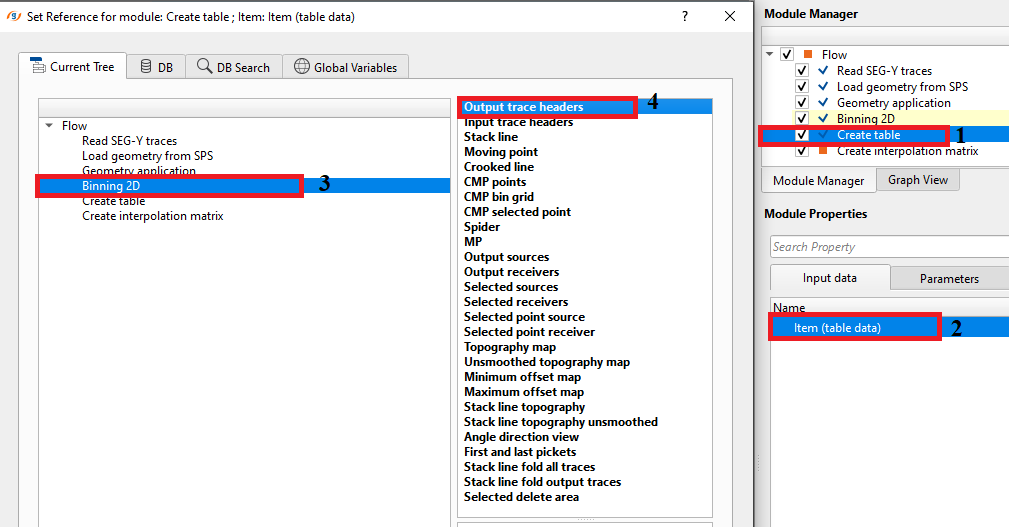Choose Moving point item

pyautogui.click(x=501, y=152)
